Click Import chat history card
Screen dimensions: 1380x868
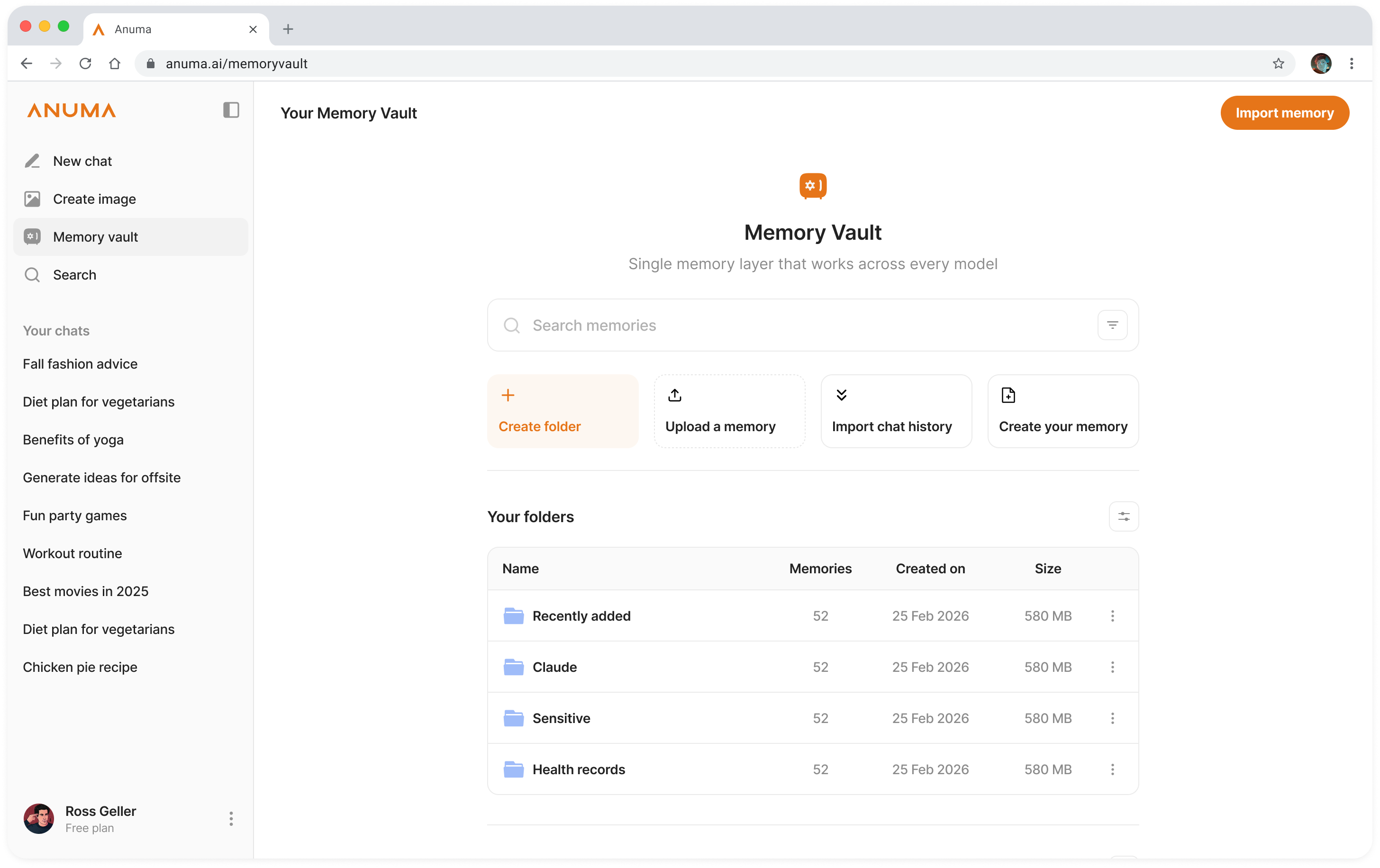[x=896, y=411]
